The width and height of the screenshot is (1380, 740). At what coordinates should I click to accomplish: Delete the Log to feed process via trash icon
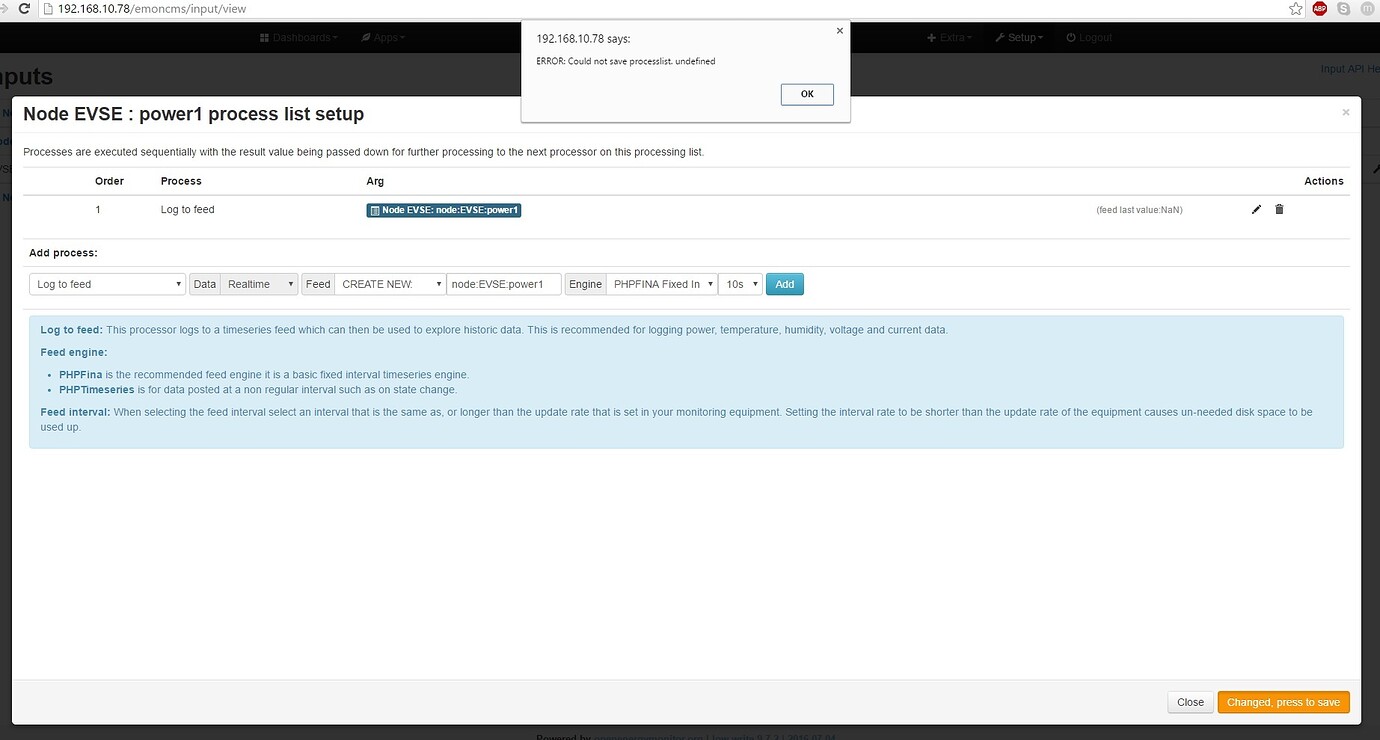1279,209
